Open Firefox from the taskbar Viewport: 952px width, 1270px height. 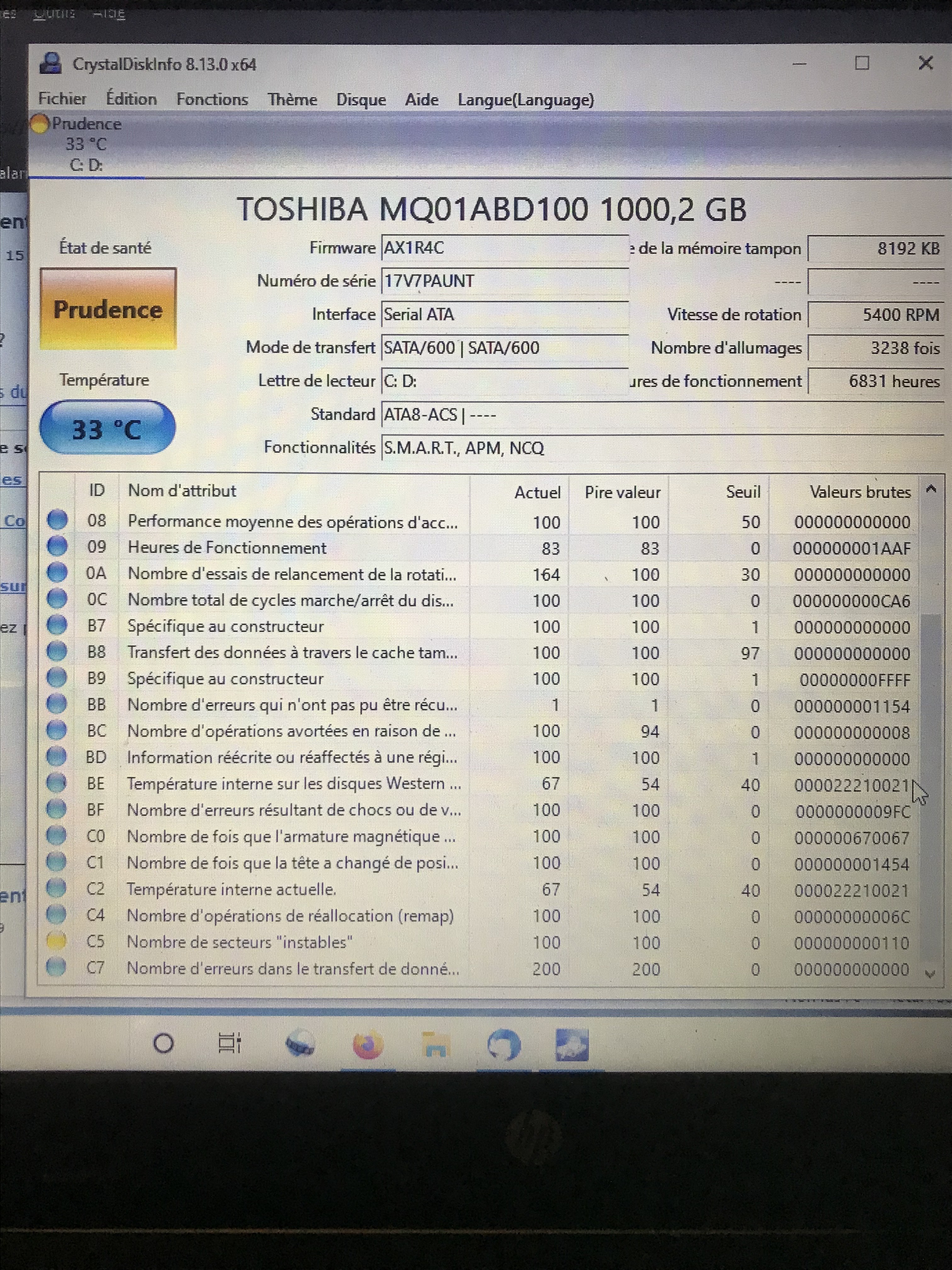(367, 1044)
